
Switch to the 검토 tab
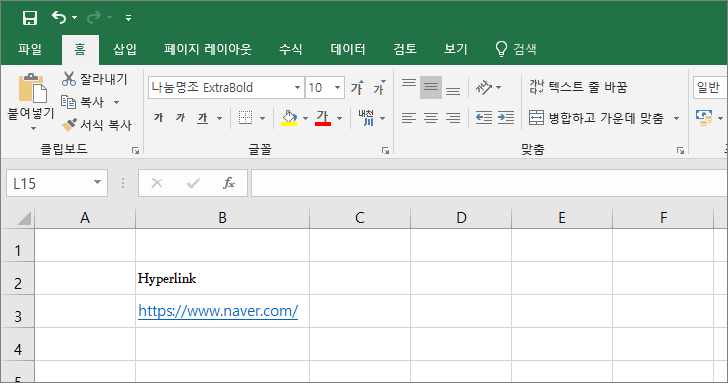(x=405, y=49)
